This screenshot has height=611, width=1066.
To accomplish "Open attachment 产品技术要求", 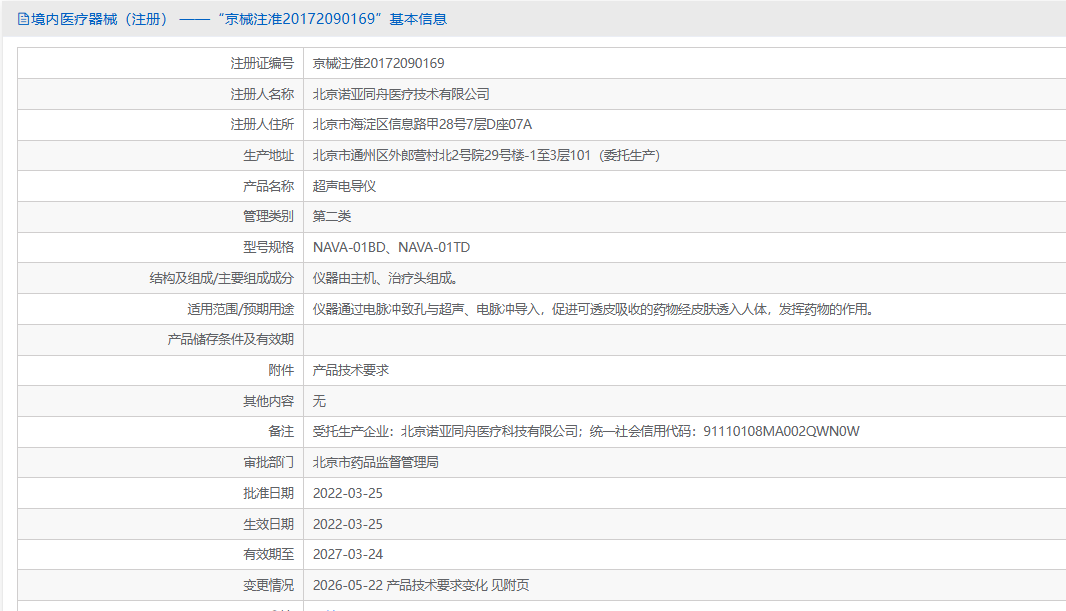I will (351, 370).
